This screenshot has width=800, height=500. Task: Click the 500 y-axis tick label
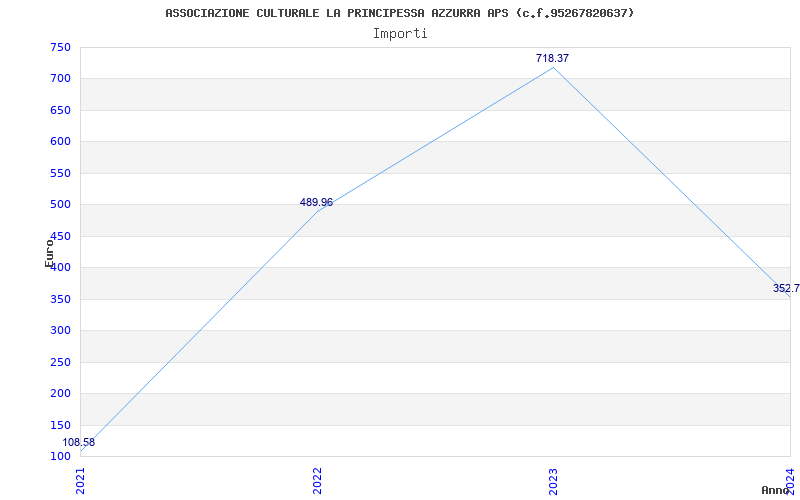click(x=60, y=205)
